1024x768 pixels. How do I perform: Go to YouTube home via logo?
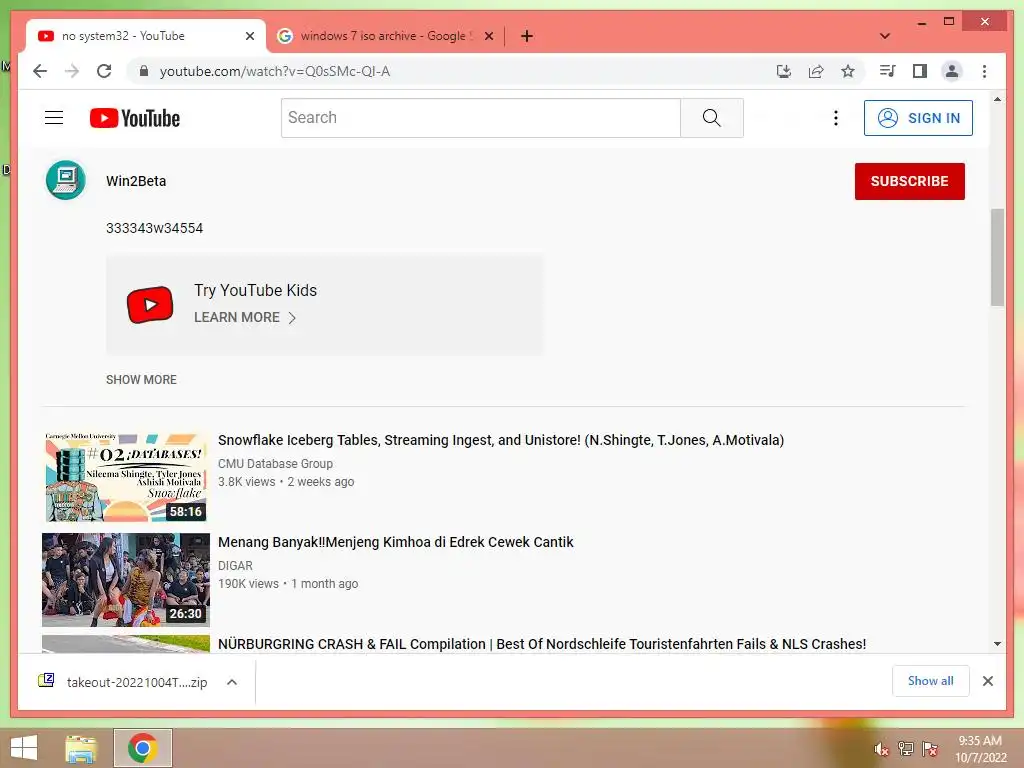pos(135,118)
